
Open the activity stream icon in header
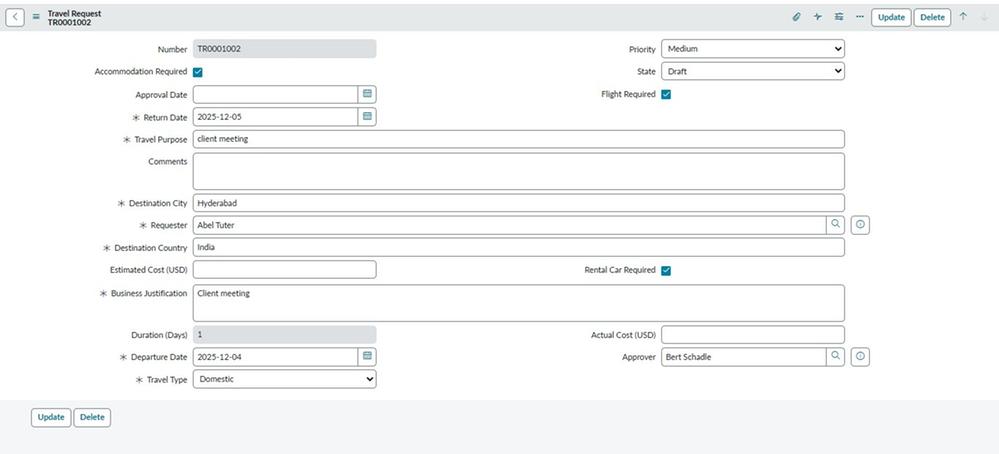pos(818,17)
